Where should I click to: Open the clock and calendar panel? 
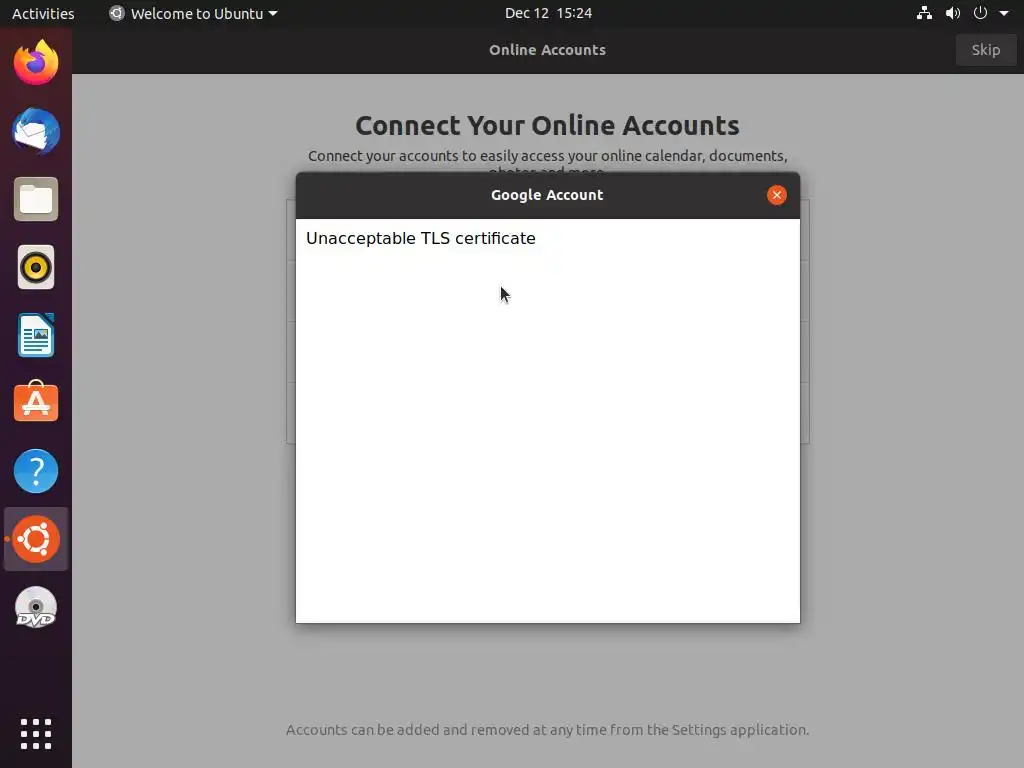tap(548, 13)
